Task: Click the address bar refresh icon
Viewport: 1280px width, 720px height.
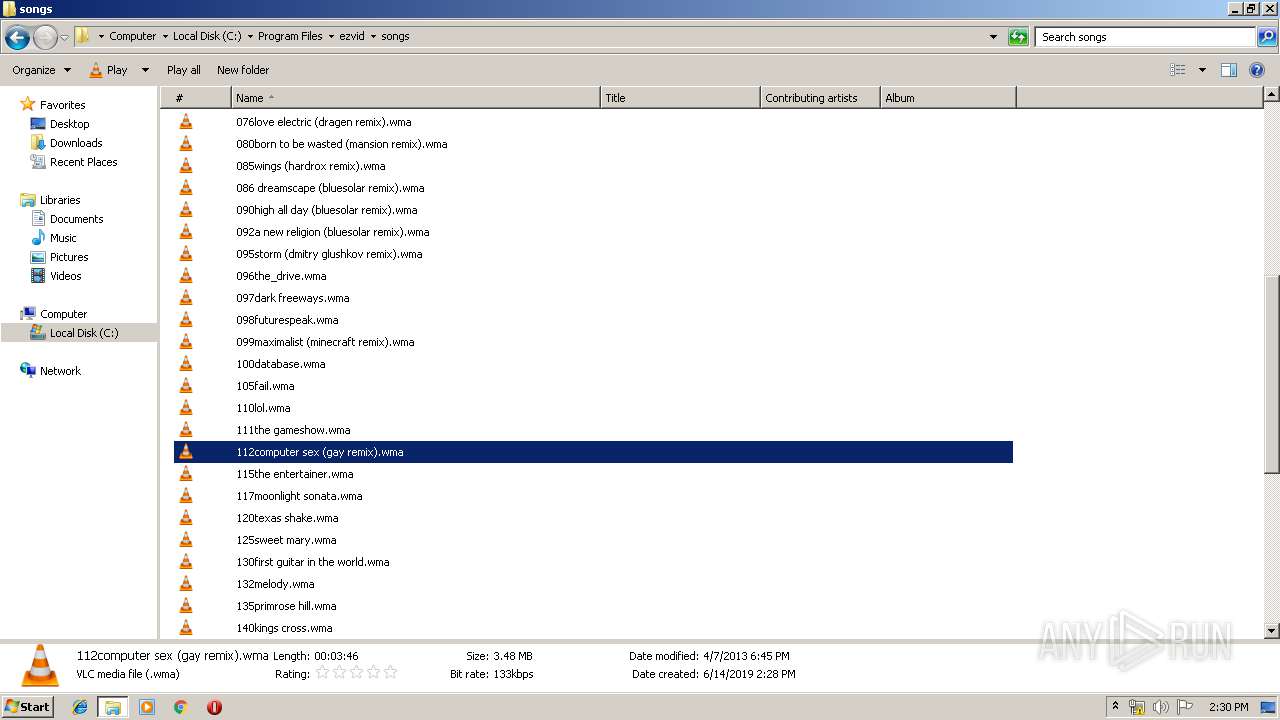Action: click(x=1018, y=37)
